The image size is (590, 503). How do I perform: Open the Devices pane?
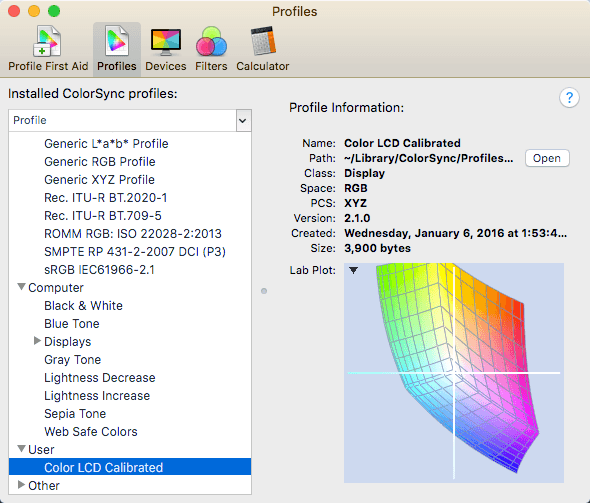coord(166,49)
